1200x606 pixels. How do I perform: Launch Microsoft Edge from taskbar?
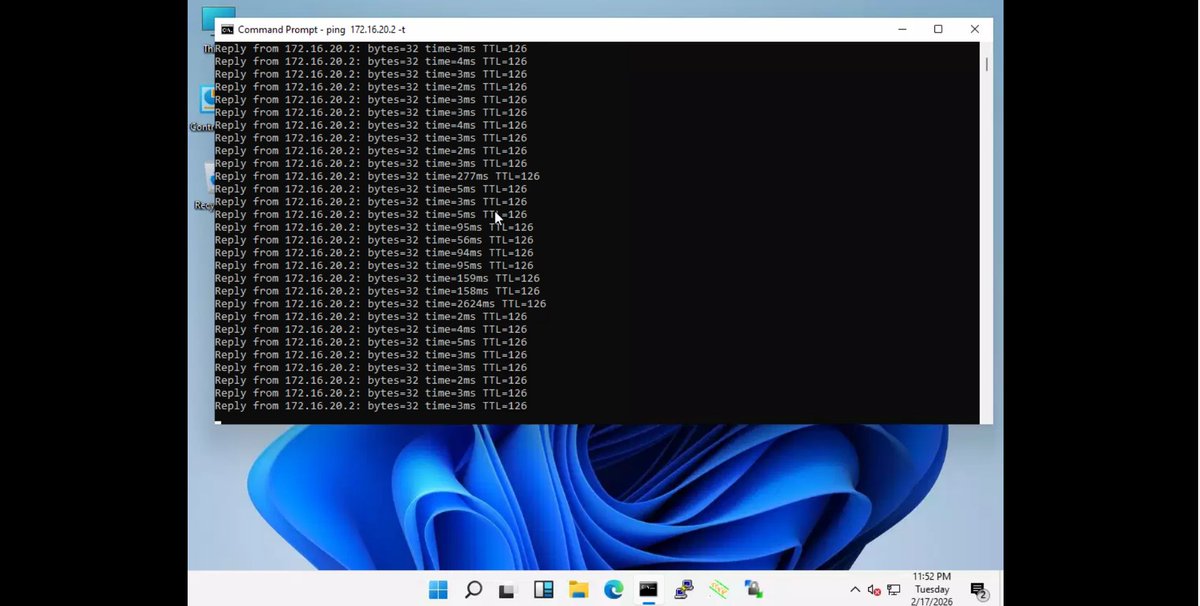[x=613, y=589]
